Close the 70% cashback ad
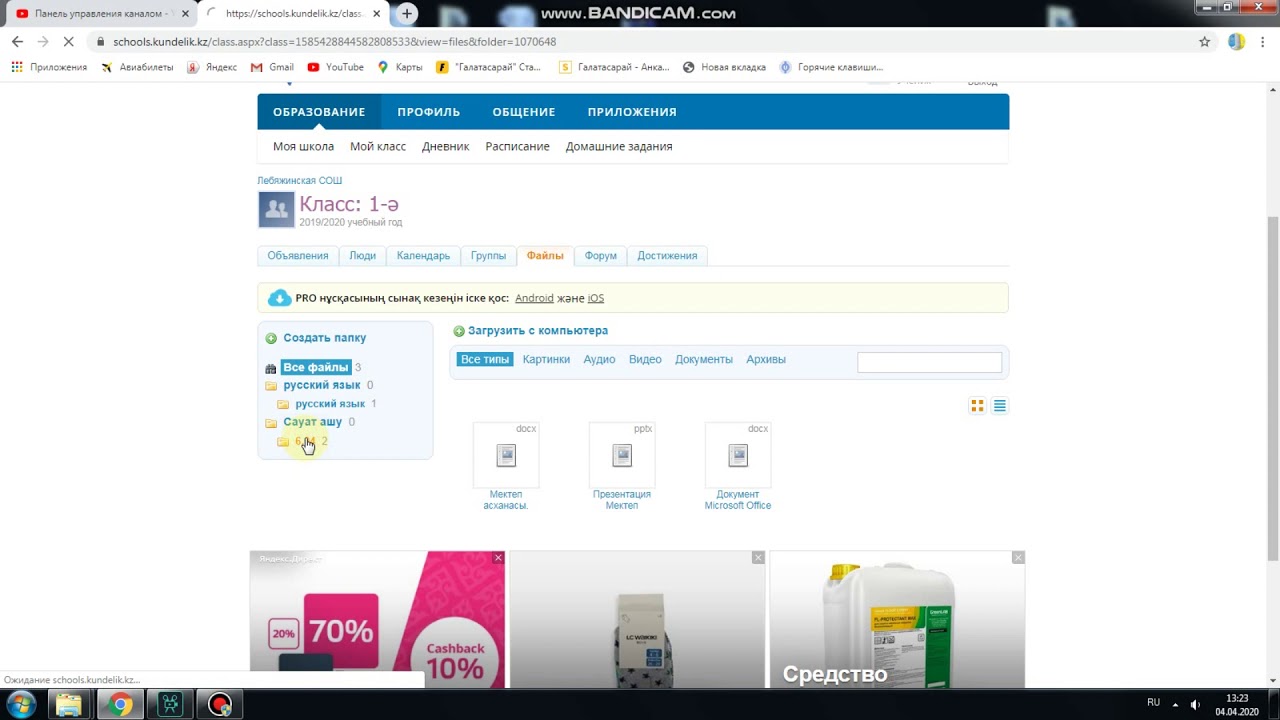 pos(498,557)
